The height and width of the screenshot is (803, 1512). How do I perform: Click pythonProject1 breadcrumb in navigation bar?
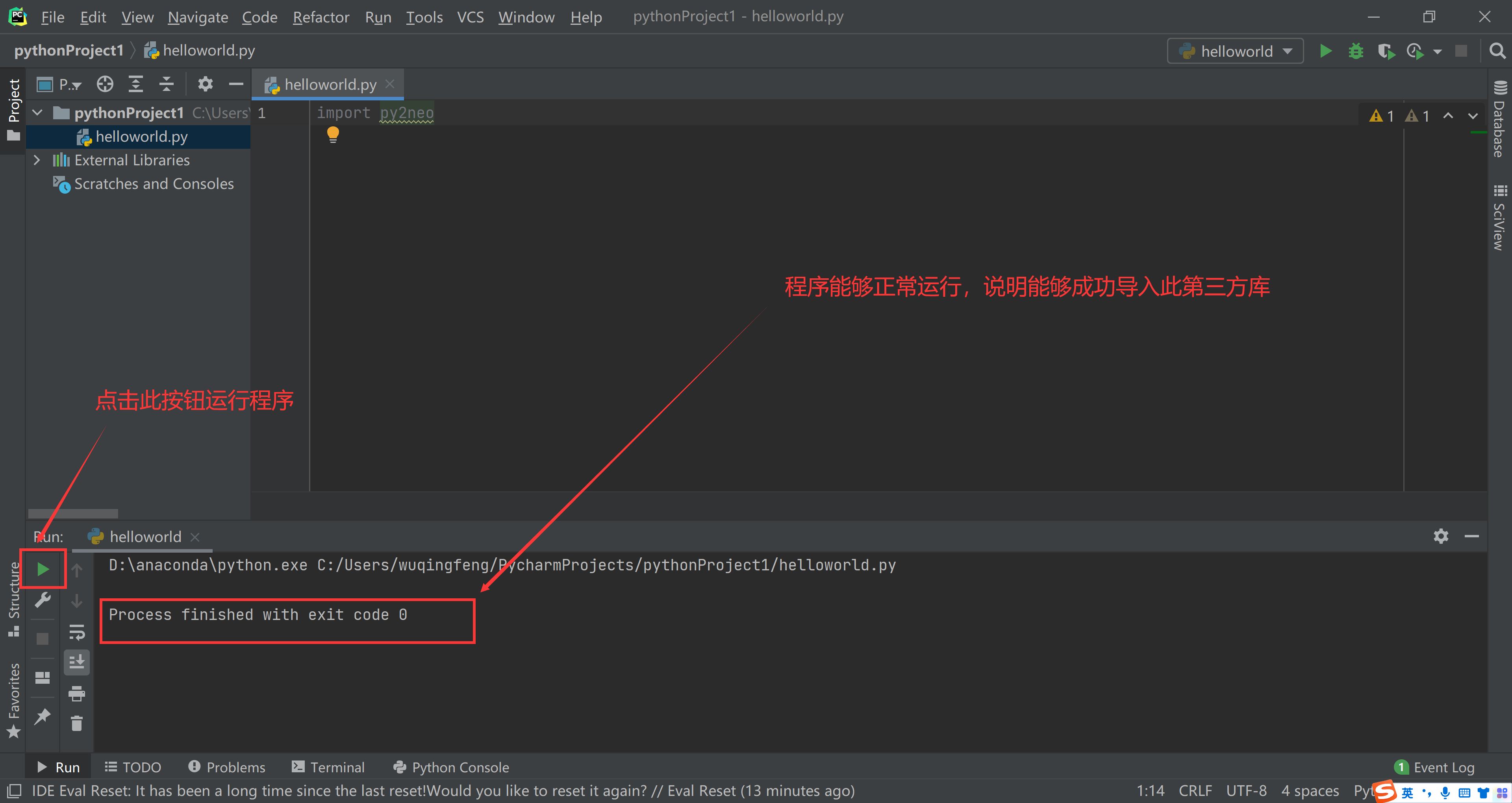point(69,50)
